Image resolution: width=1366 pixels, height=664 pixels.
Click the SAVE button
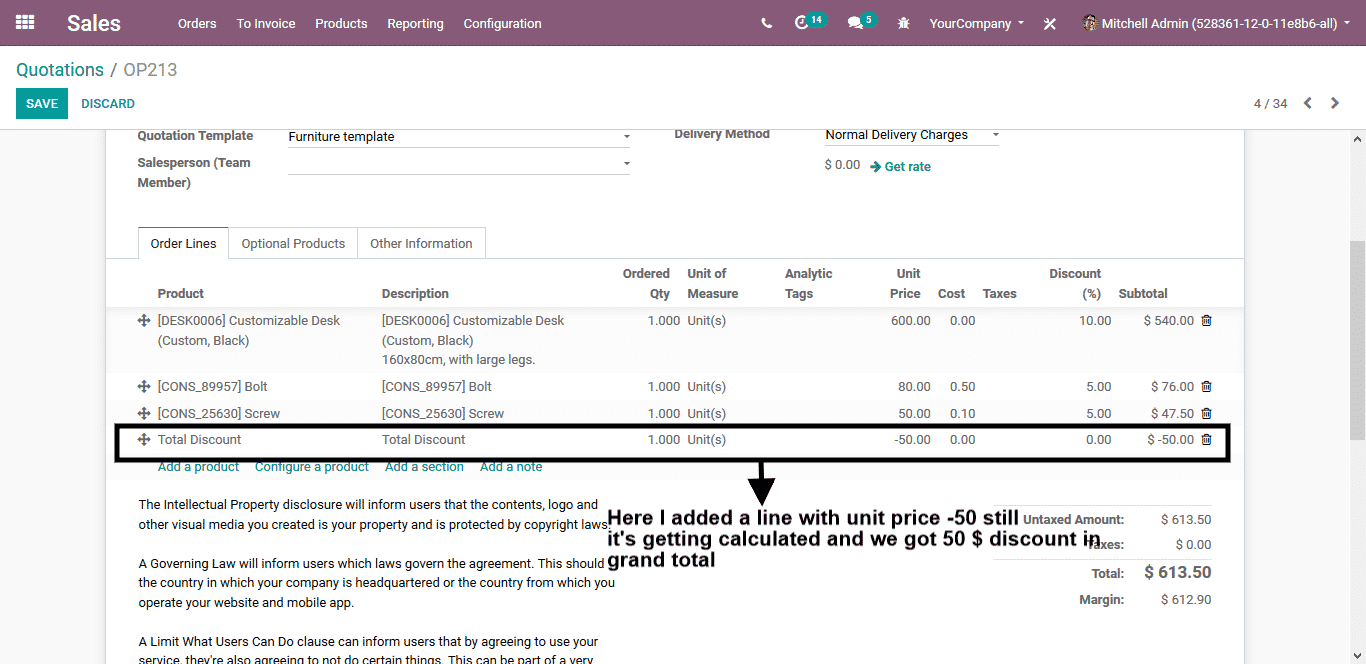pyautogui.click(x=42, y=104)
